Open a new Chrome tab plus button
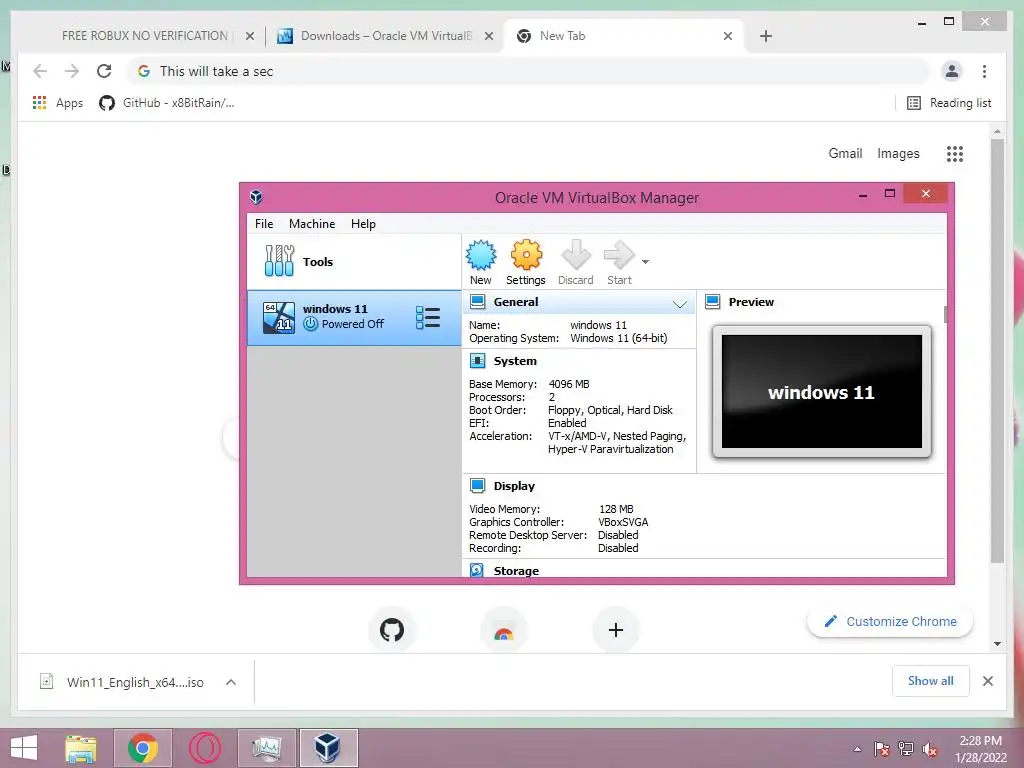The width and height of the screenshot is (1024, 768). pyautogui.click(x=765, y=37)
